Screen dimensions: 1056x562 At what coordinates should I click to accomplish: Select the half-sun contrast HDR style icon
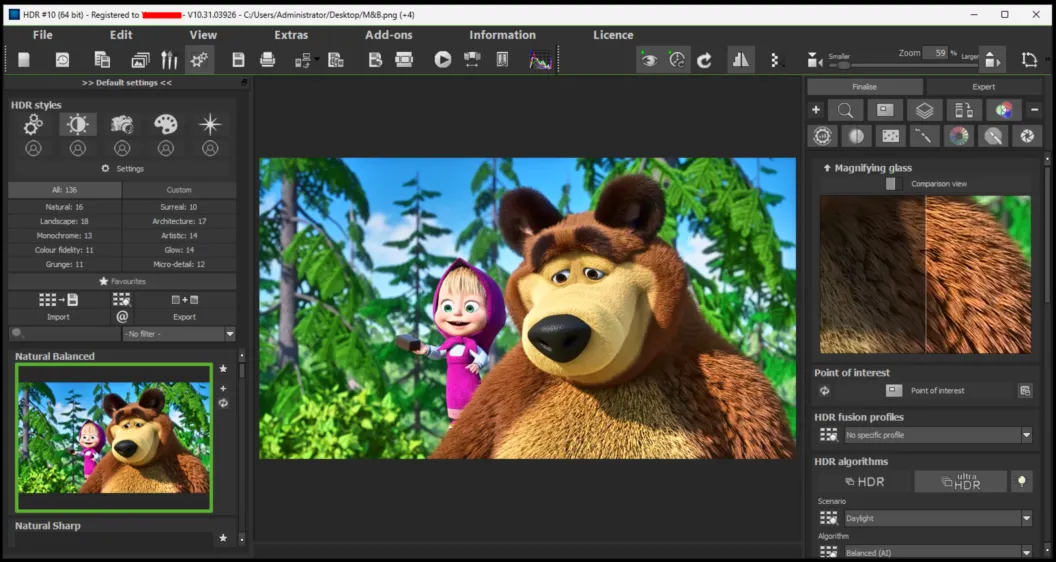pos(77,124)
